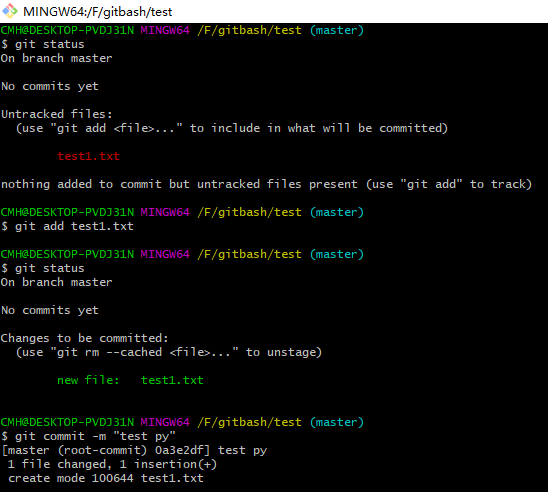548x492 pixels.
Task: Click the topmost CMH@DESKTOP-PVDJ31N prompt line
Action: coord(182,30)
